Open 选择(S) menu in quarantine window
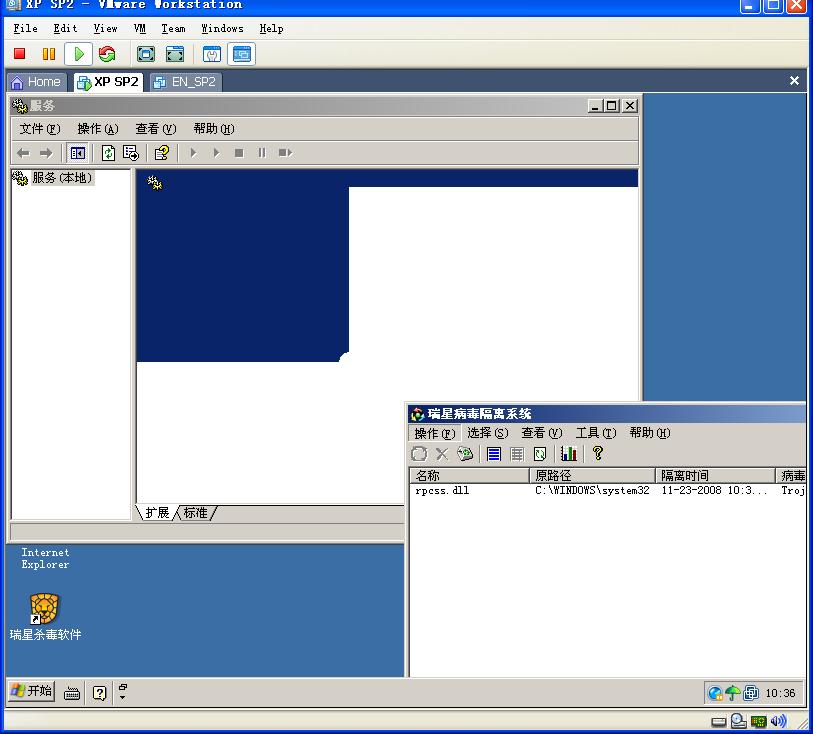Viewport: 813px width, 734px height. coord(487,433)
